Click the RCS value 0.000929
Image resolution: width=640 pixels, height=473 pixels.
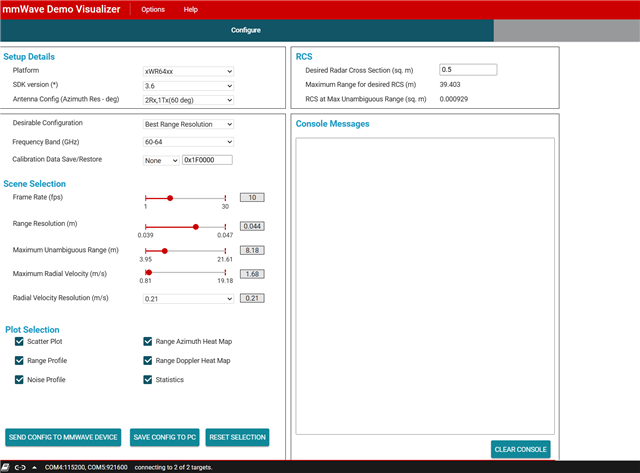click(x=454, y=99)
